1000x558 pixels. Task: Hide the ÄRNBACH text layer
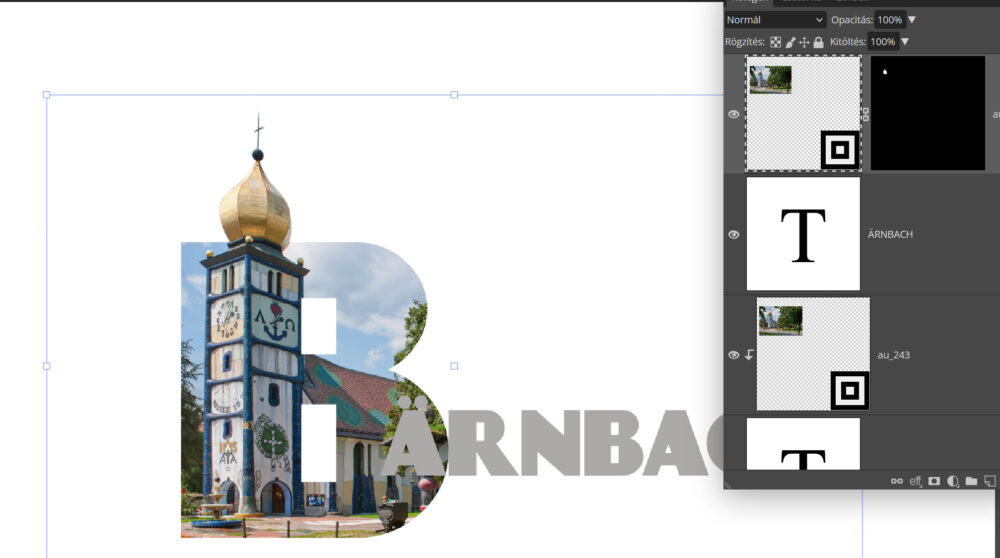734,235
